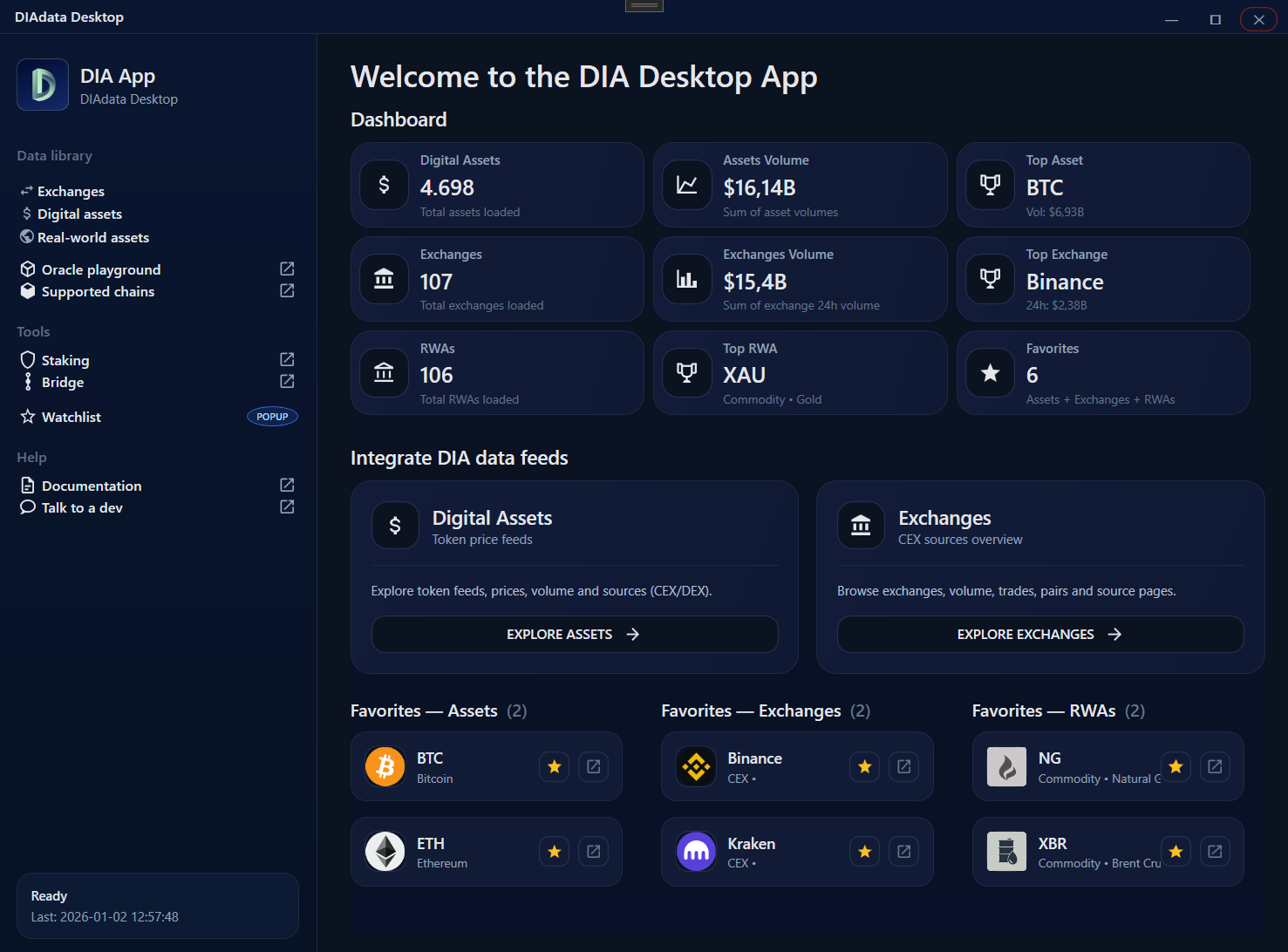Click external link icon next to Staking
The height and width of the screenshot is (952, 1288).
(x=287, y=359)
